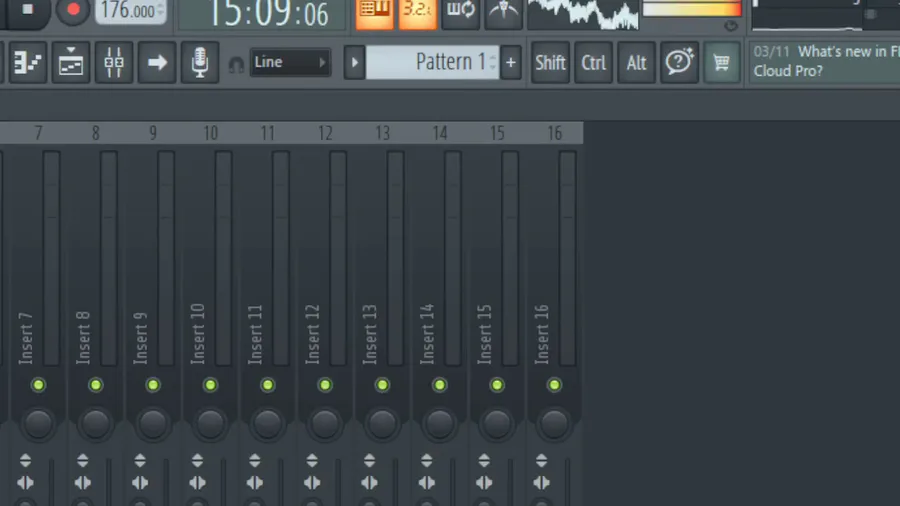The height and width of the screenshot is (506, 900).
Task: Click the output level peak meter
Action: pyautogui.click(x=692, y=8)
